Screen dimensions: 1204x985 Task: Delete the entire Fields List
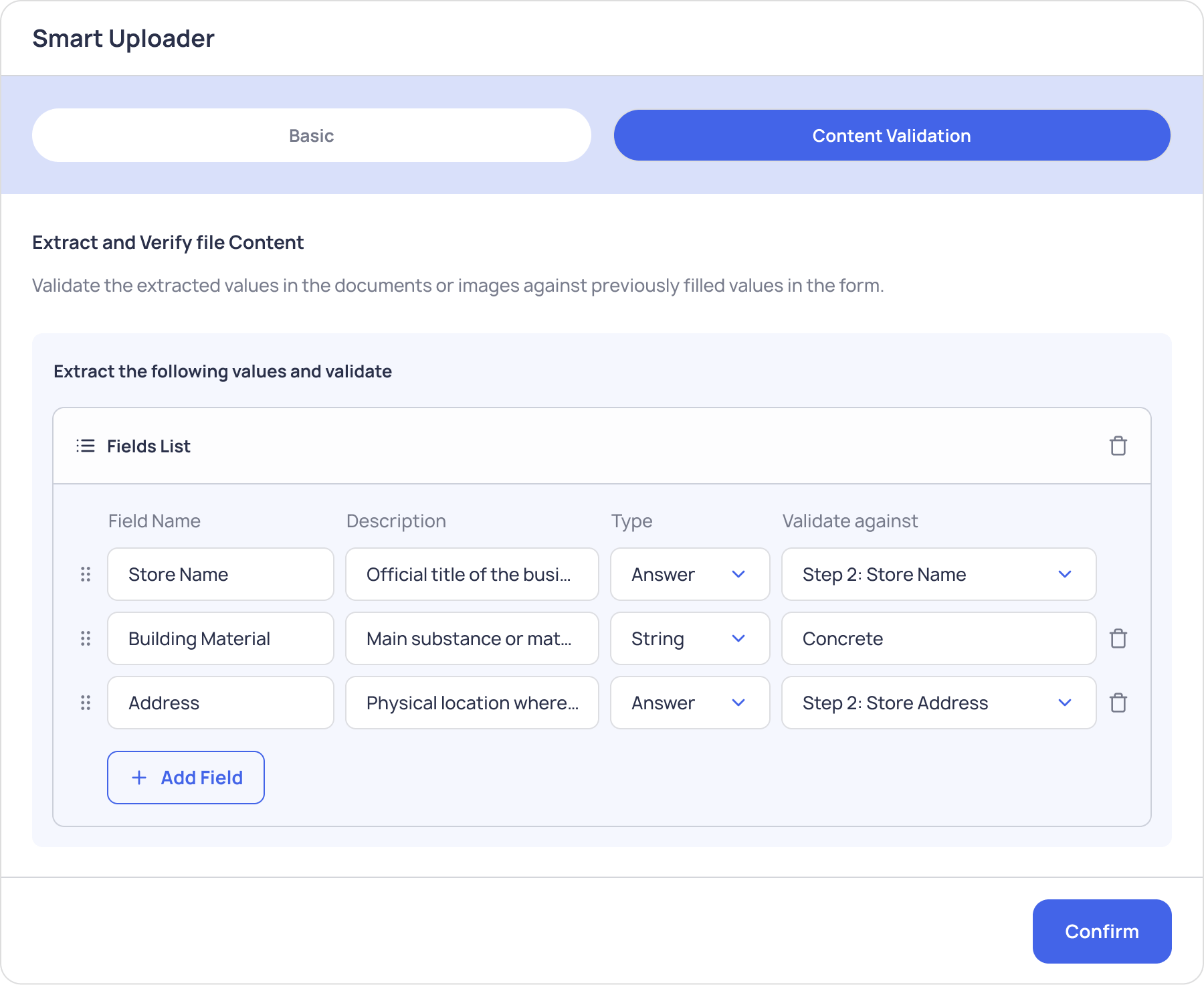click(1118, 446)
